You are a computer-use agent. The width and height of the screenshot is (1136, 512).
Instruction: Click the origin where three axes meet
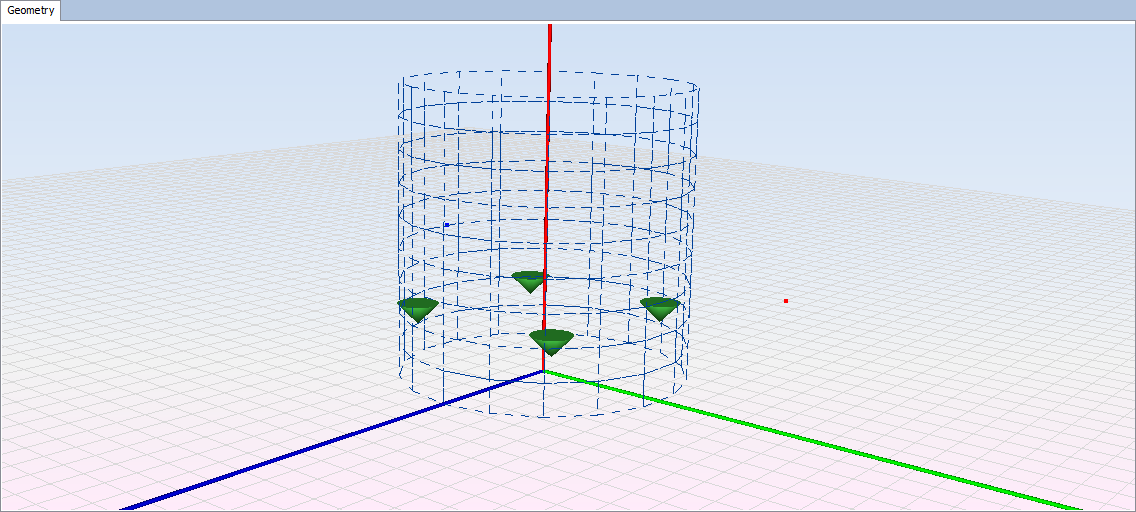(x=544, y=371)
